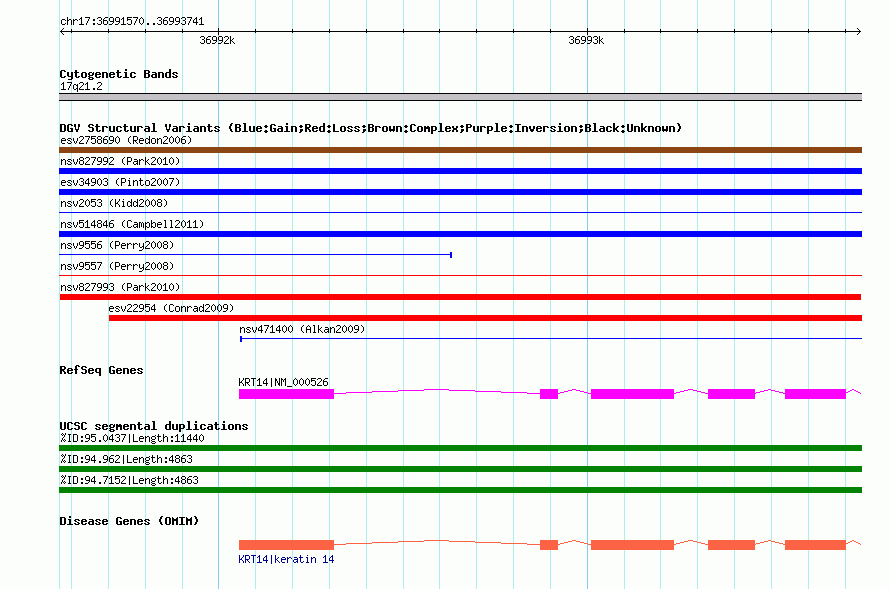
Task: Open esv22954 (Conrad2009) variant label
Action: [x=171, y=308]
